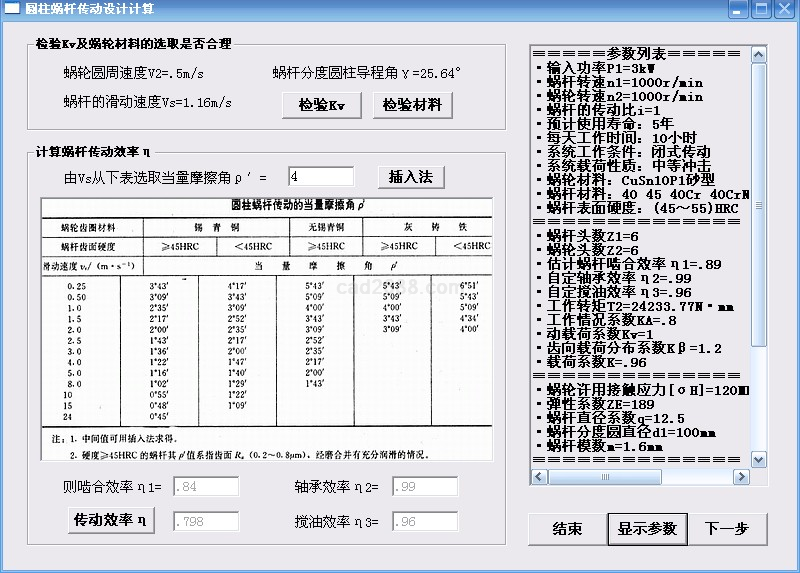Click the window icon in the title bar

12,9
